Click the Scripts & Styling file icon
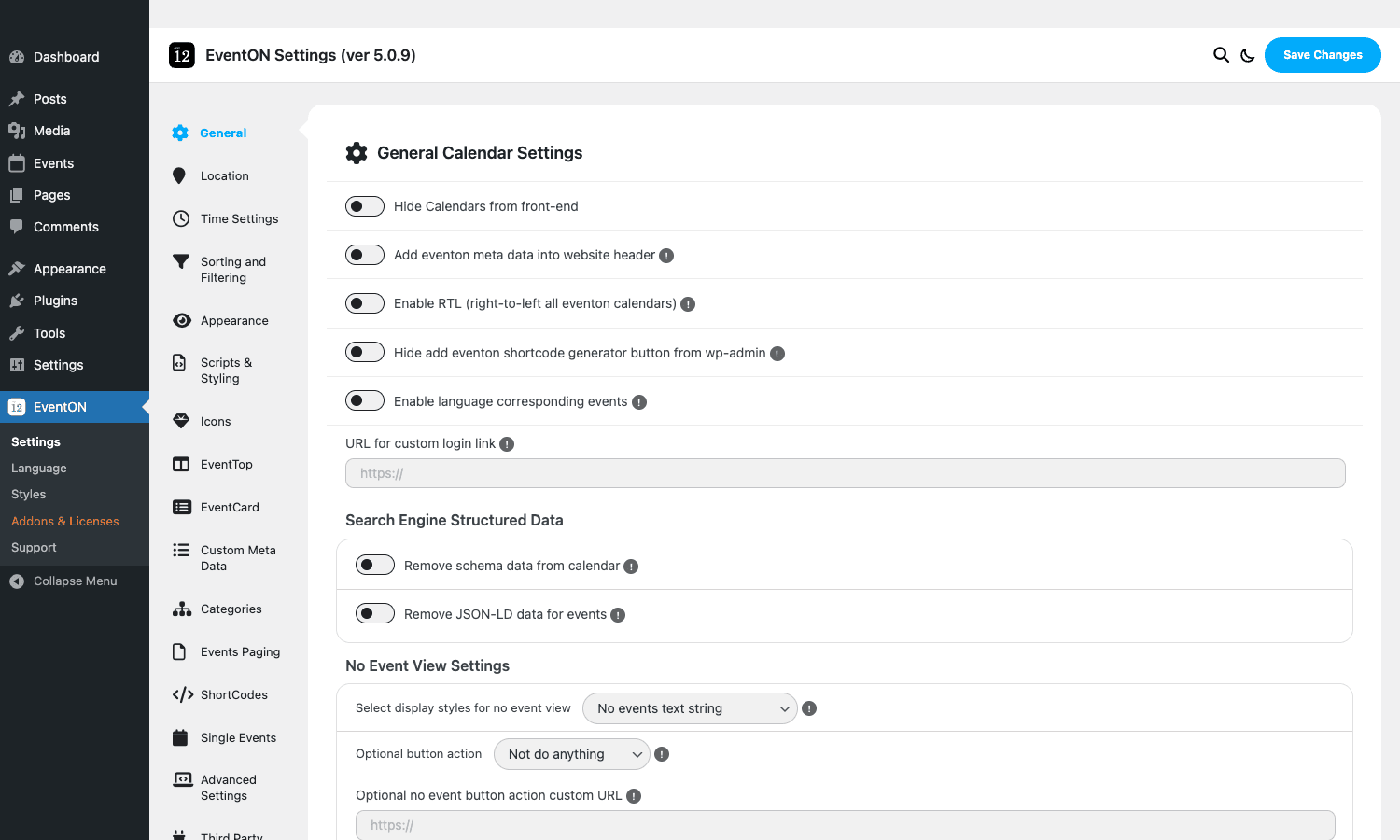 pos(179,362)
